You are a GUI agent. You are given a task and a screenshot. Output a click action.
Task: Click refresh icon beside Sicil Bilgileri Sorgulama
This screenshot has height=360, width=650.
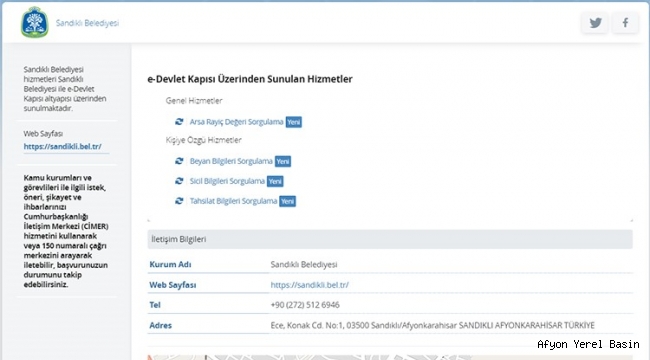pyautogui.click(x=179, y=181)
